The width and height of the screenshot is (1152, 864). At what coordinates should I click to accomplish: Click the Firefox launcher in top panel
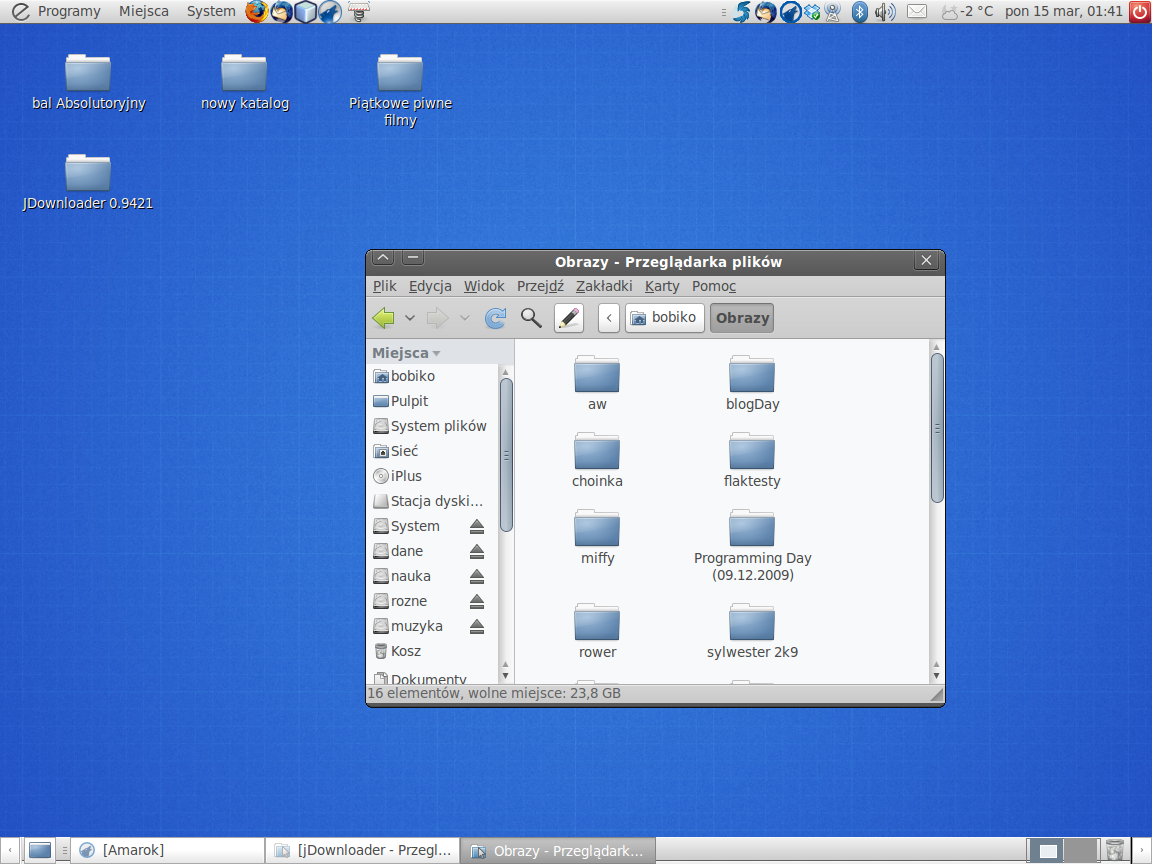(x=257, y=12)
